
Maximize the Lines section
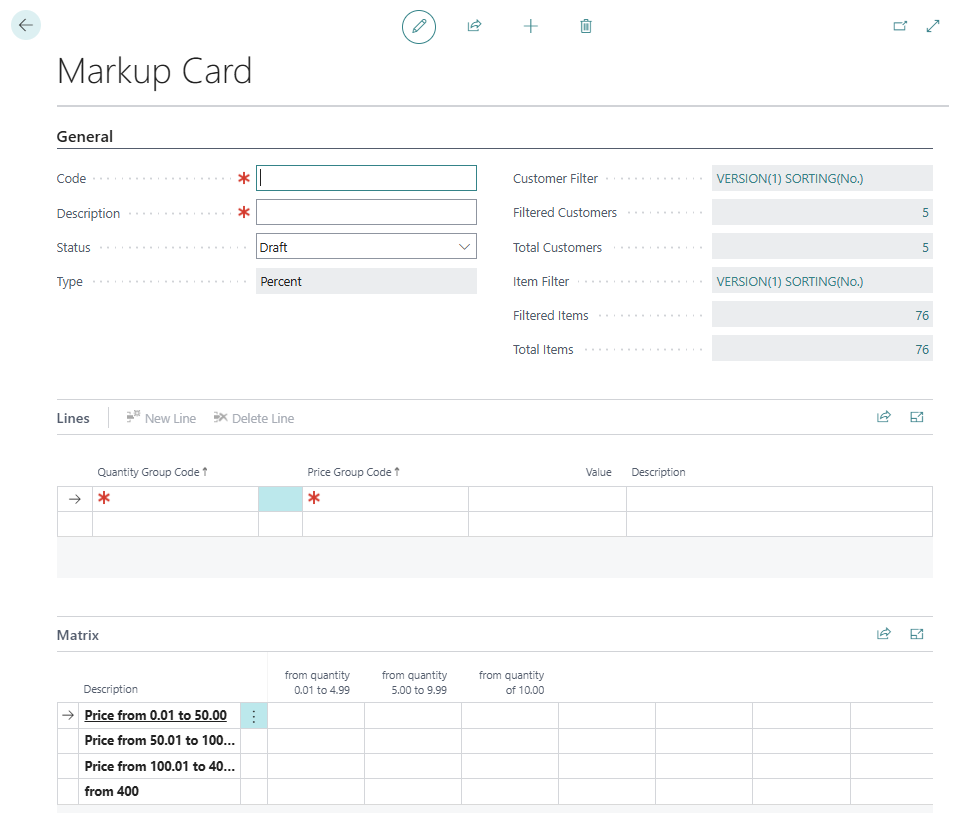[x=917, y=418]
